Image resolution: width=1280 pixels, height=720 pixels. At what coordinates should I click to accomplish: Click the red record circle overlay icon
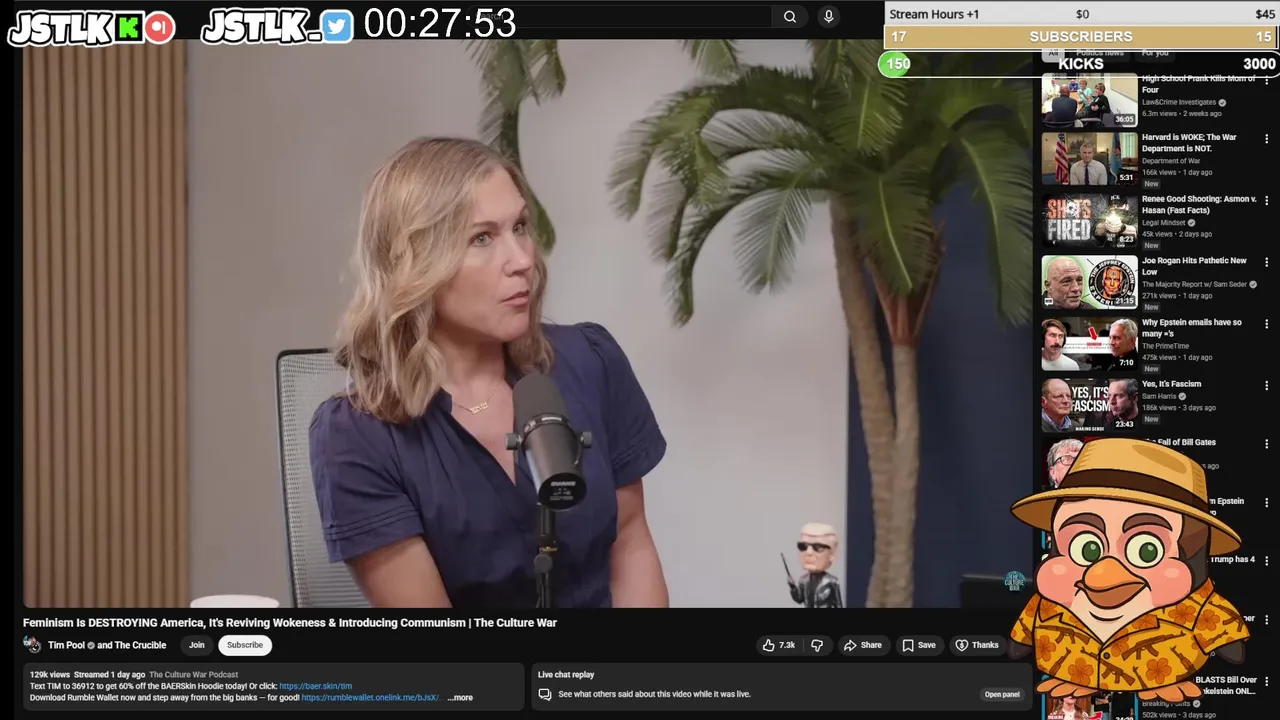[x=160, y=28]
